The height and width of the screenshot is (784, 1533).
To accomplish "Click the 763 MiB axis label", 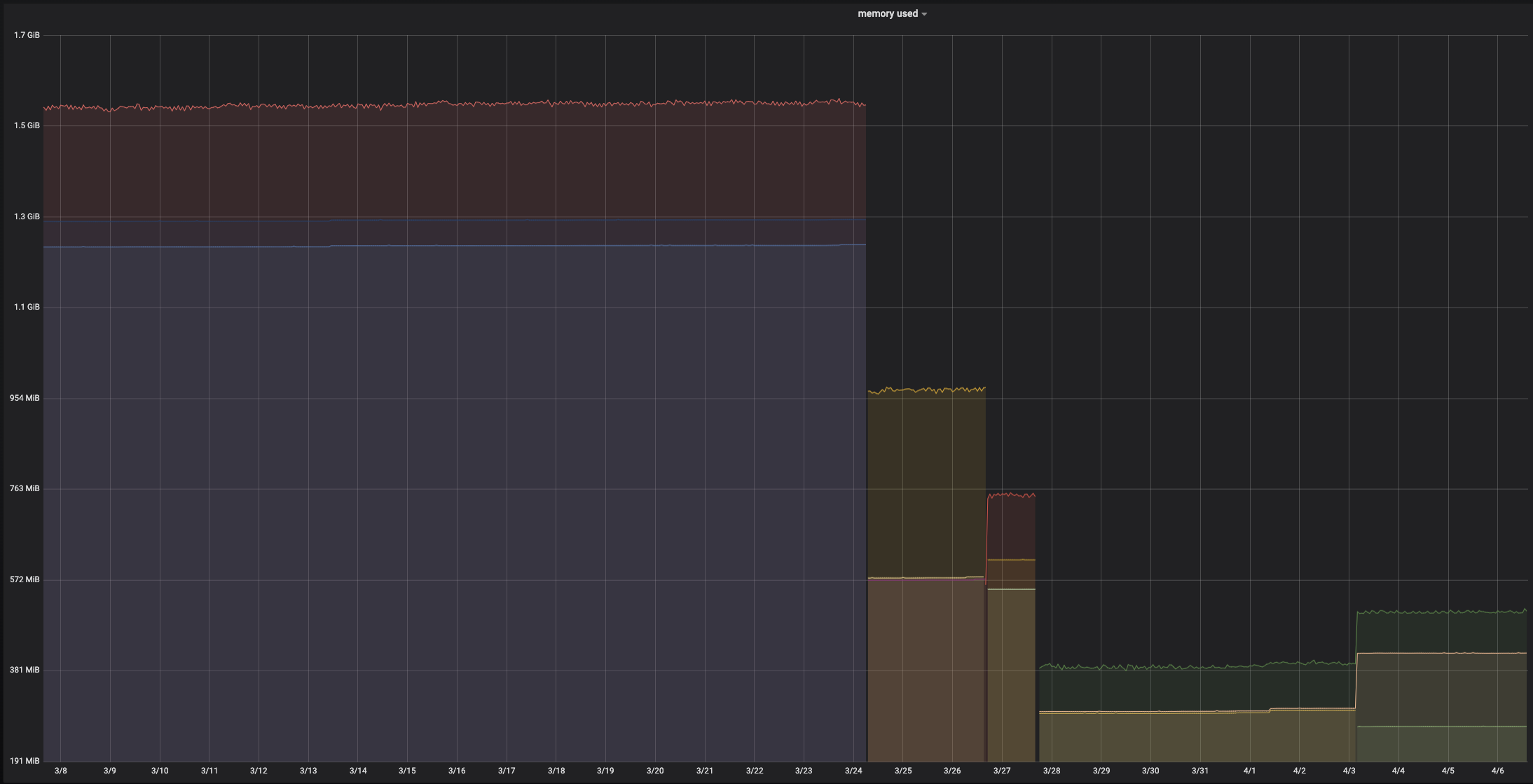I will 25,488.
